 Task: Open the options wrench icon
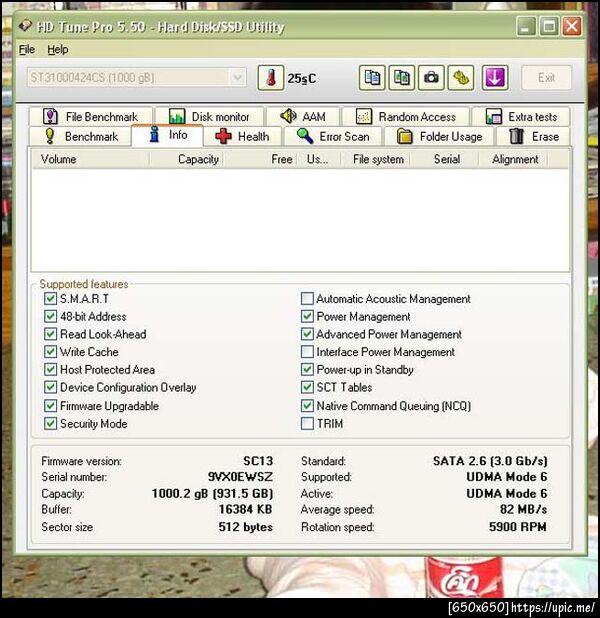point(461,78)
